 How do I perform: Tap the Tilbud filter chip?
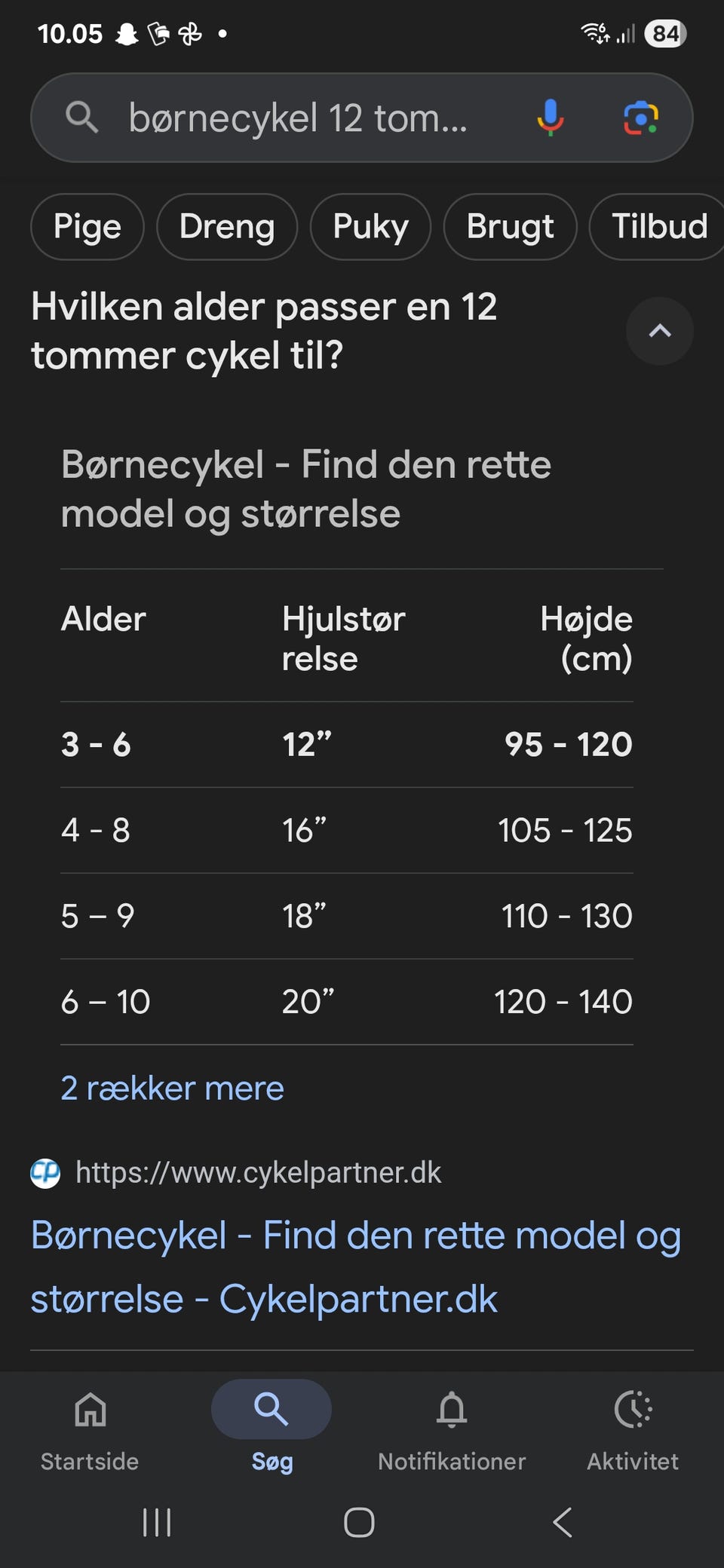pyautogui.click(x=658, y=226)
